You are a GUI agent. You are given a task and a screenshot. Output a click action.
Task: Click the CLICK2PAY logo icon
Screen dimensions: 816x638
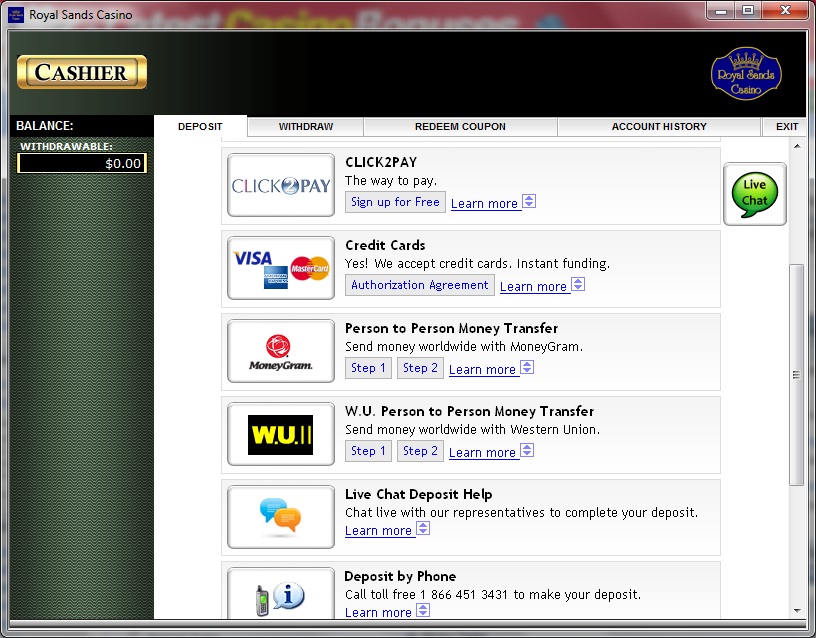281,185
